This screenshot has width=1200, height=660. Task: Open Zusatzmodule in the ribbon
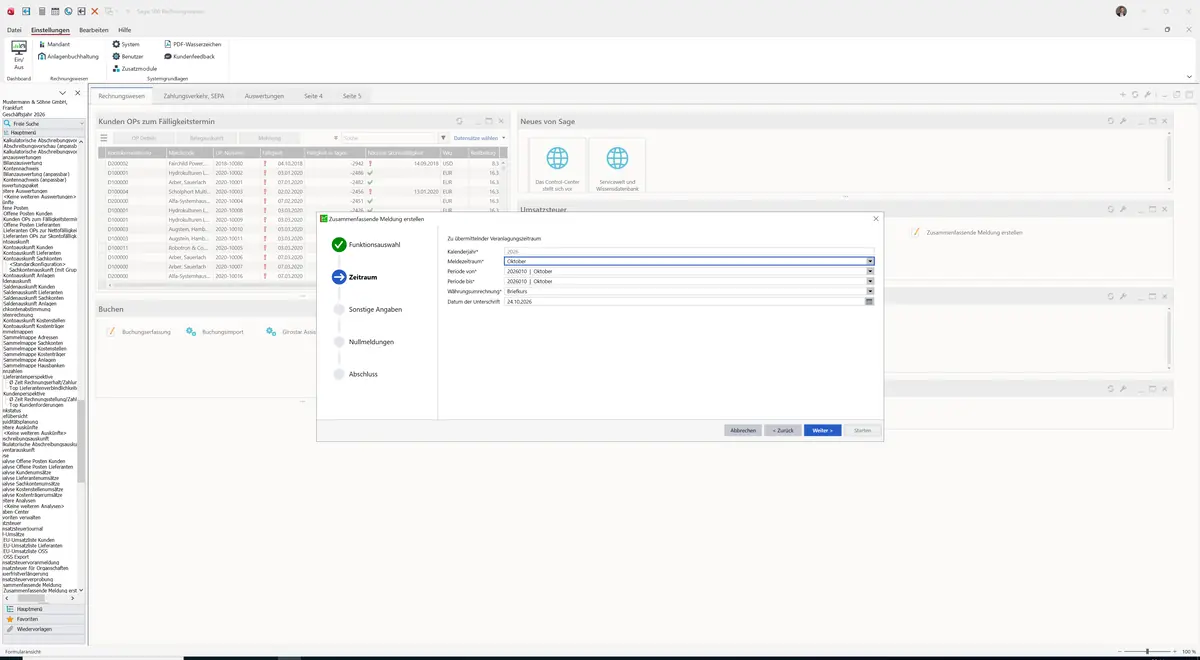click(x=134, y=68)
